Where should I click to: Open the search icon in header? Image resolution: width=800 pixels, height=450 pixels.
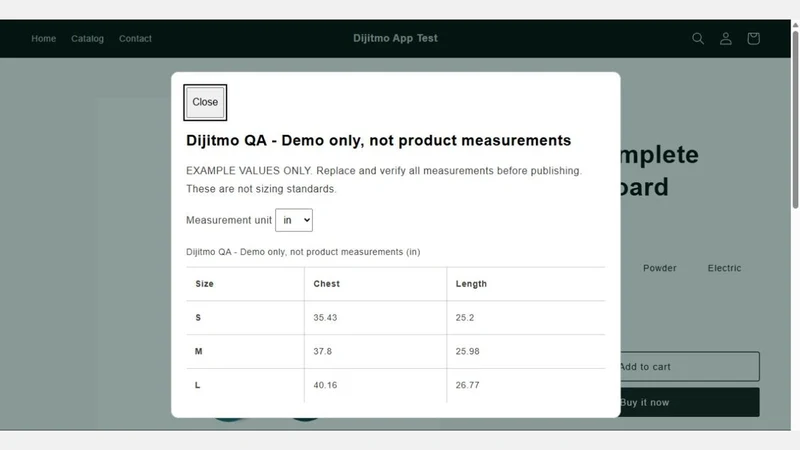[x=698, y=38]
